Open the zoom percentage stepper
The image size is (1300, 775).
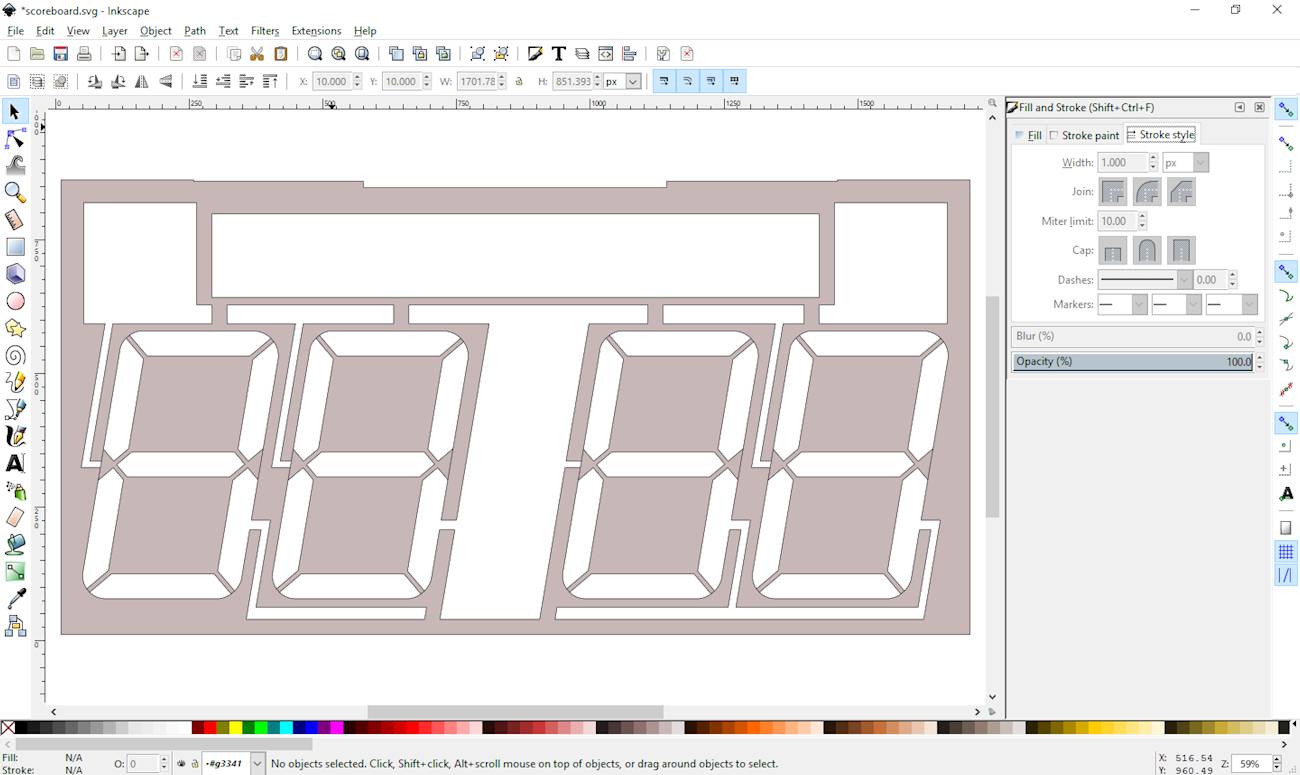click(1276, 764)
